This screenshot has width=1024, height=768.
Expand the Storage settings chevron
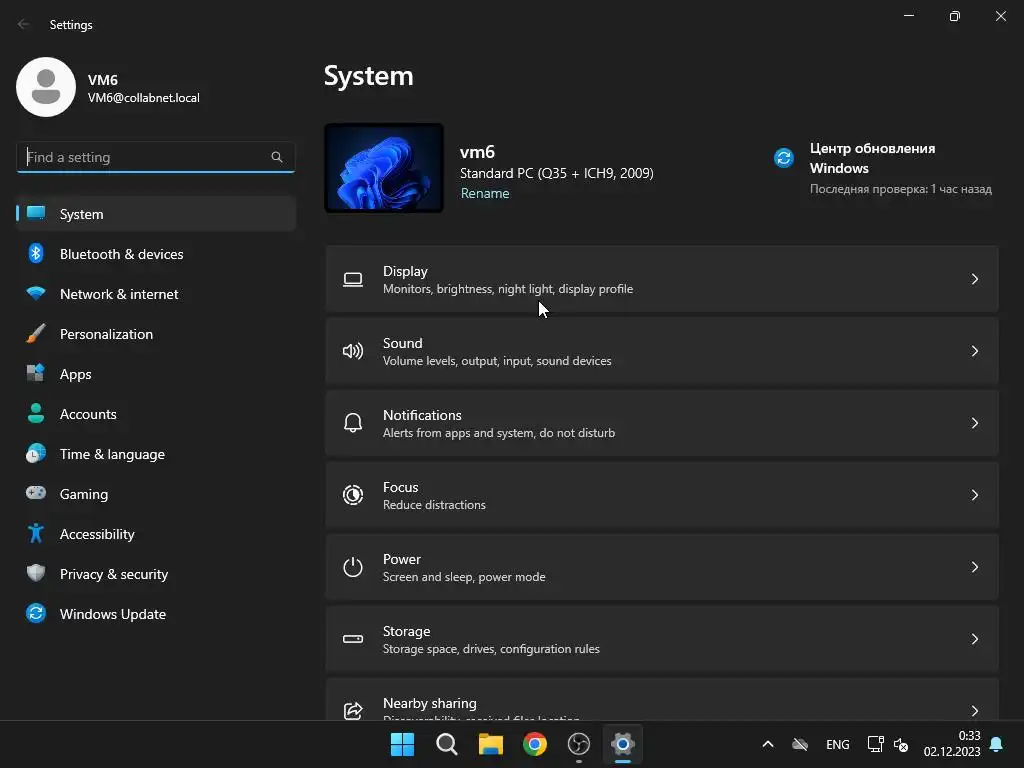(974, 639)
